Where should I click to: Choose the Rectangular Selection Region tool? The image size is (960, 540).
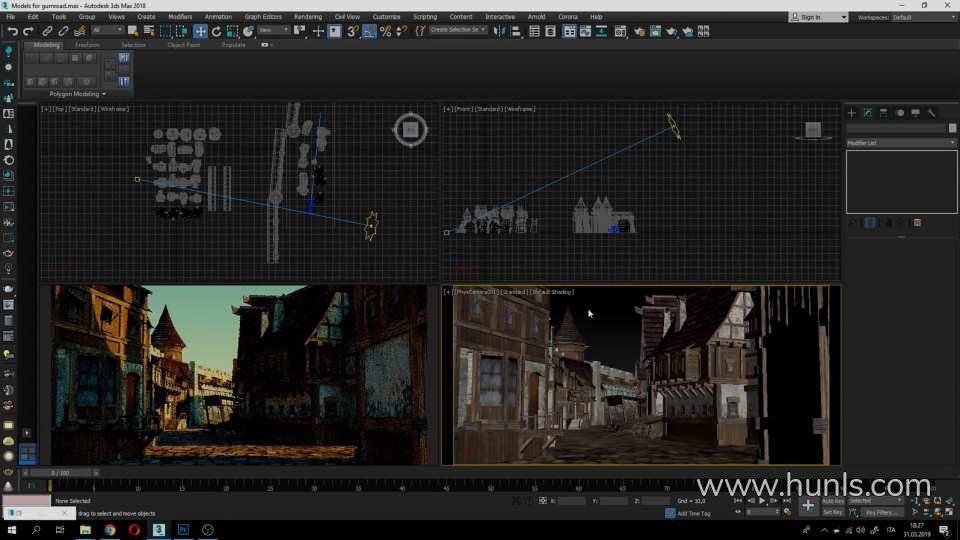[x=165, y=31]
